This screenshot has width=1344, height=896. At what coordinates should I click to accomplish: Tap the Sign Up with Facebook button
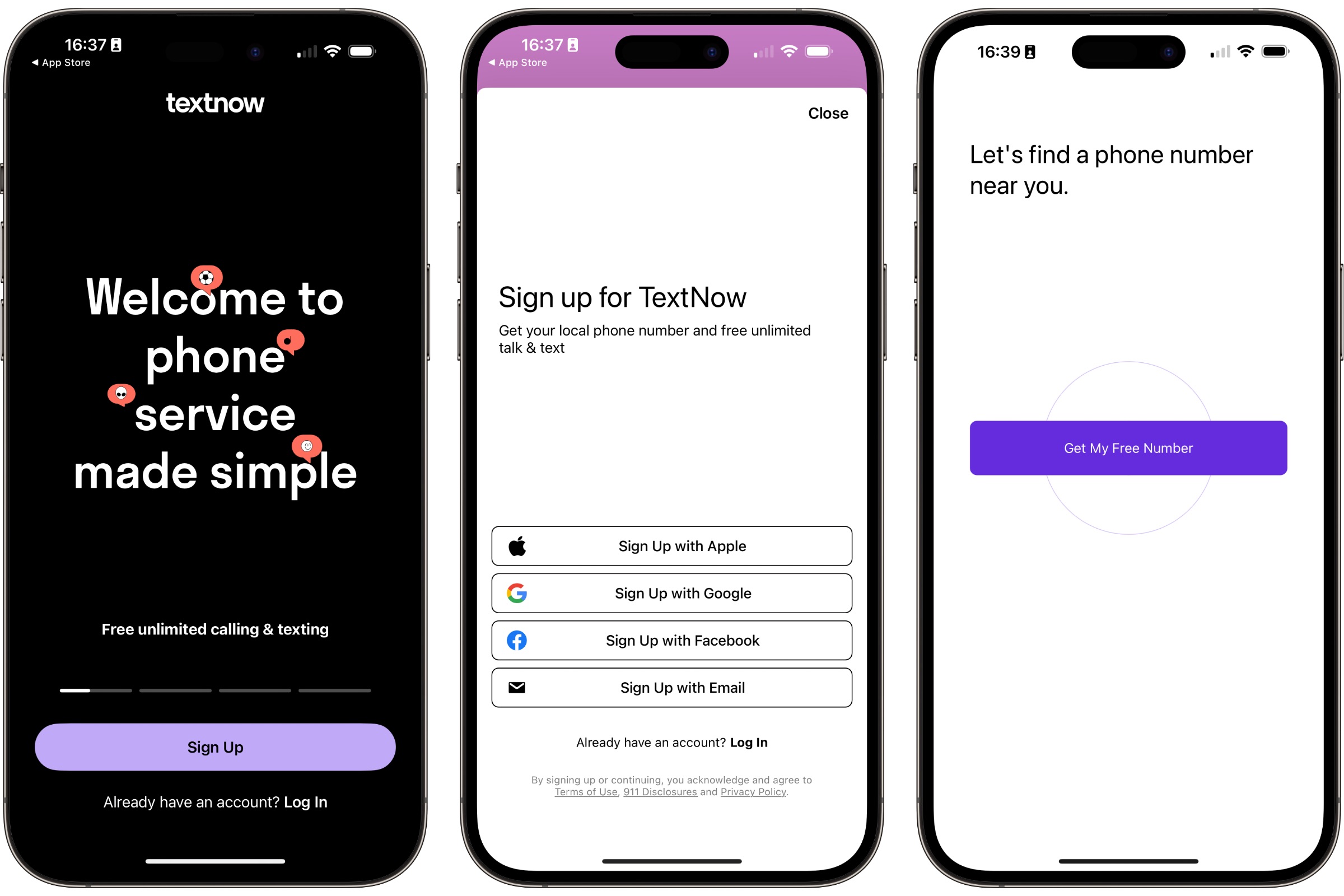[672, 640]
